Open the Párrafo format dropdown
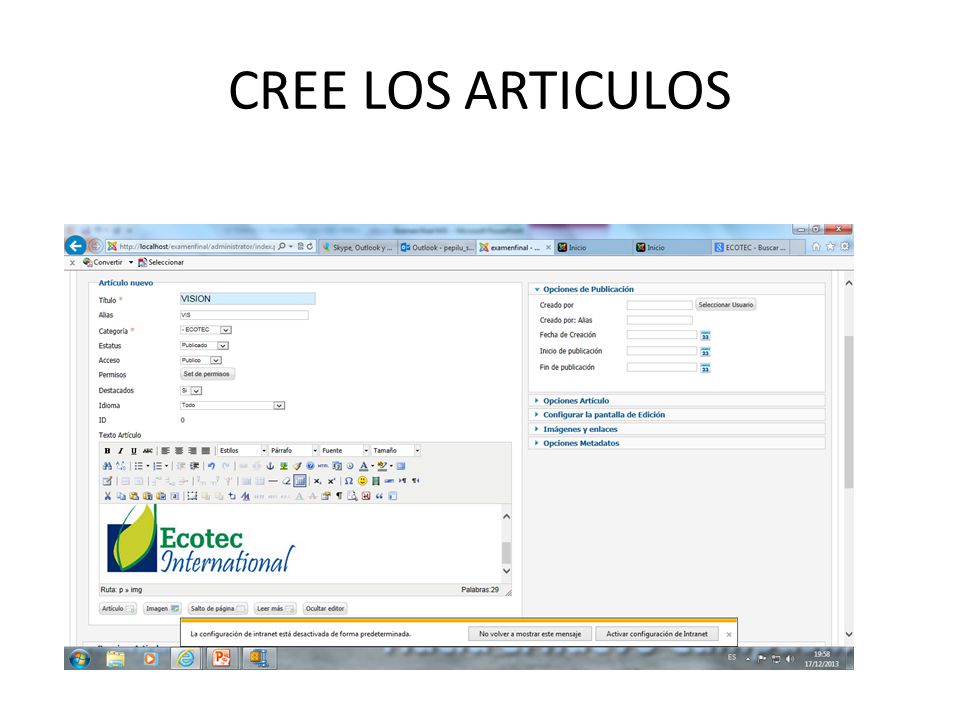The height and width of the screenshot is (720, 960). click(294, 451)
